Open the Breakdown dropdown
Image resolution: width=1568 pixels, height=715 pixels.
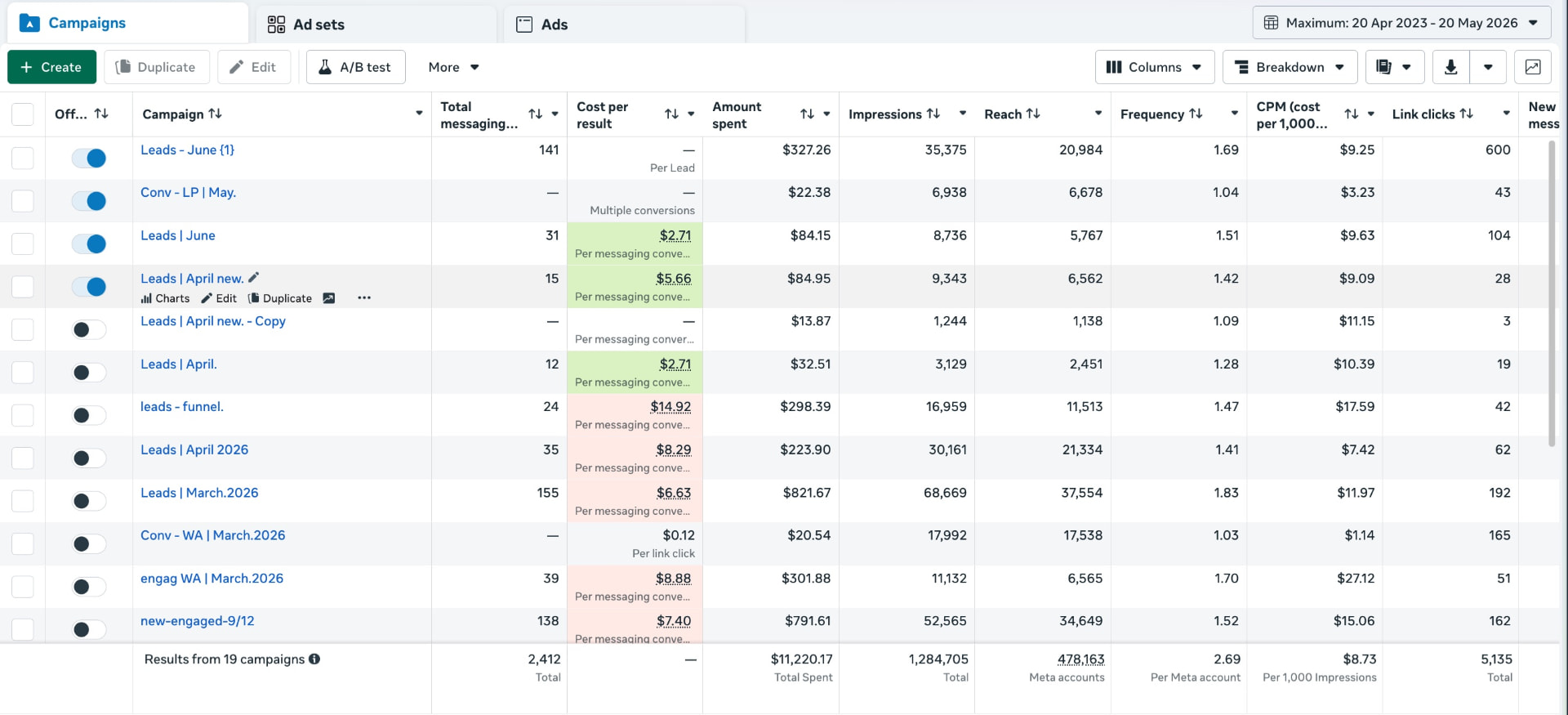pyautogui.click(x=1290, y=67)
